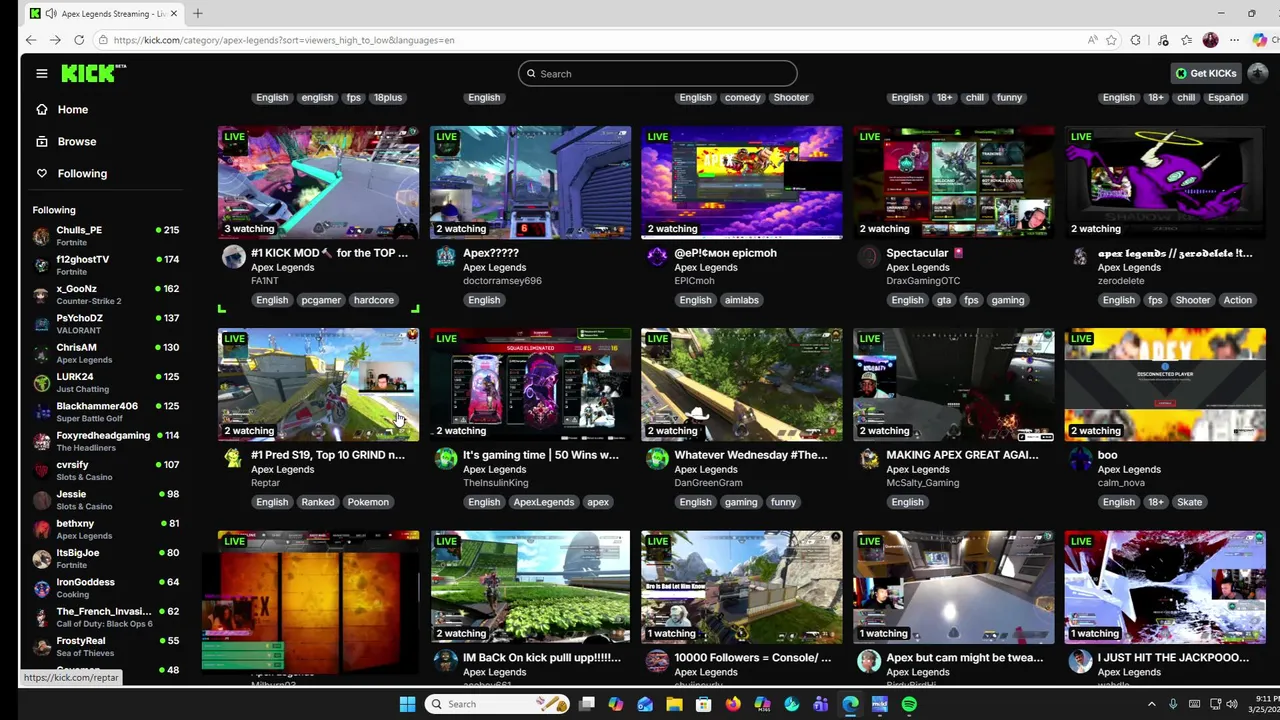The image size is (1280, 720).
Task: Open a new browser tab
Action: tap(197, 13)
